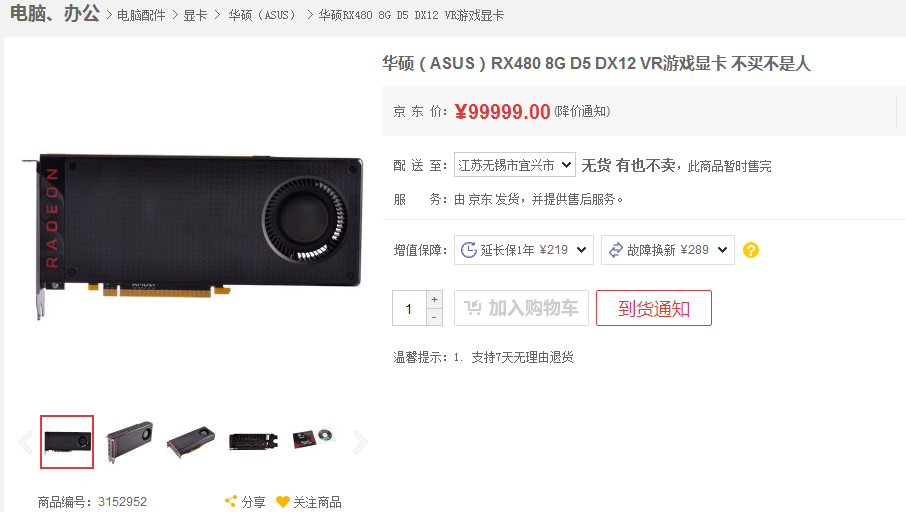
Task: Click the yellow question mark help icon
Action: (x=751, y=250)
